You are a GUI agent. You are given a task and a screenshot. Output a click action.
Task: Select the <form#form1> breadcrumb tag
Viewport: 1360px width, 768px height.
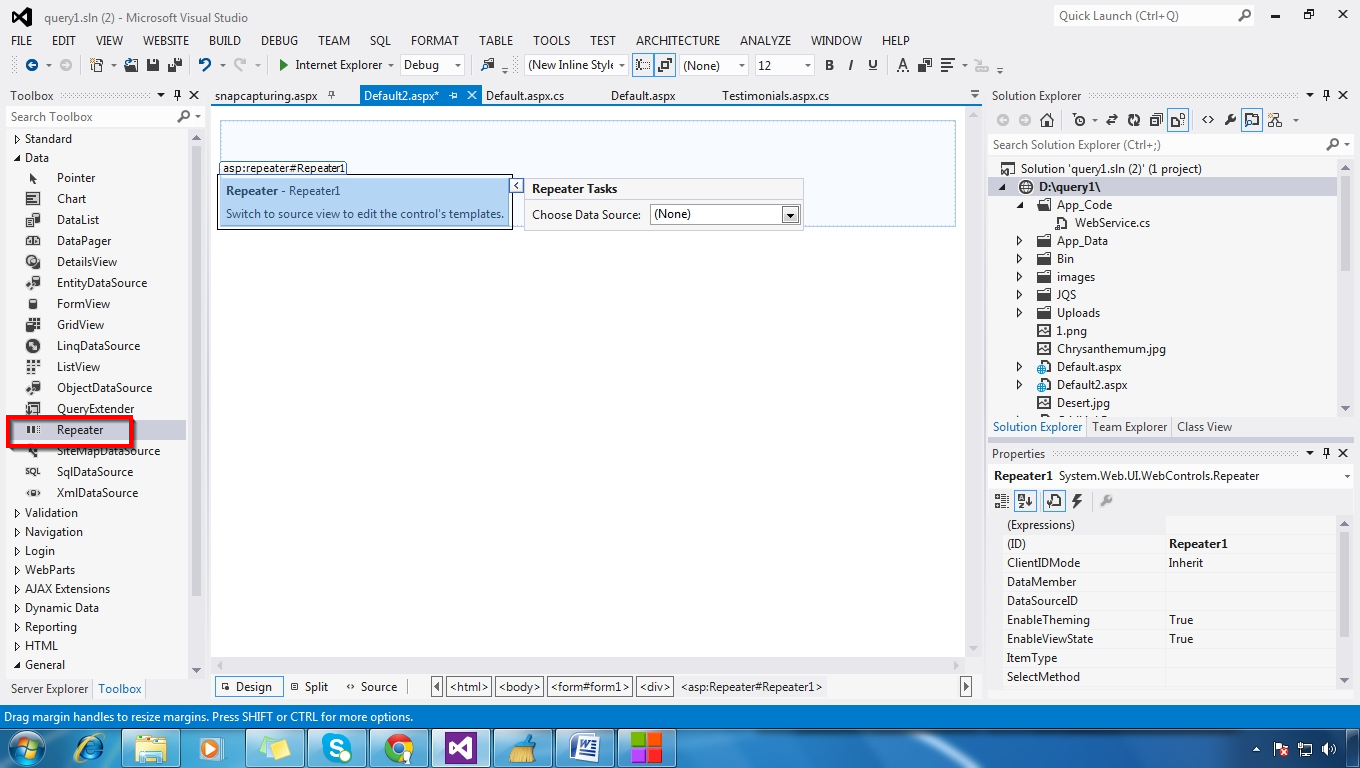tap(590, 687)
